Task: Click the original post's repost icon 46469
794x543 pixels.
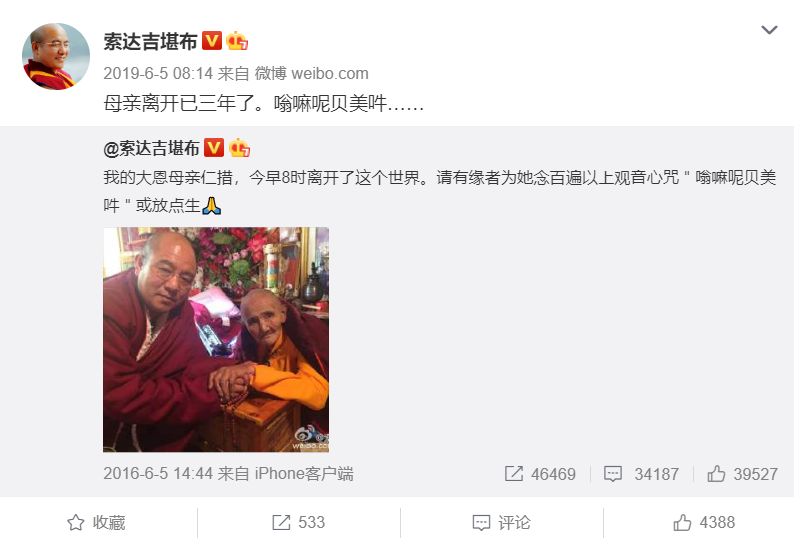Action: pos(540,474)
